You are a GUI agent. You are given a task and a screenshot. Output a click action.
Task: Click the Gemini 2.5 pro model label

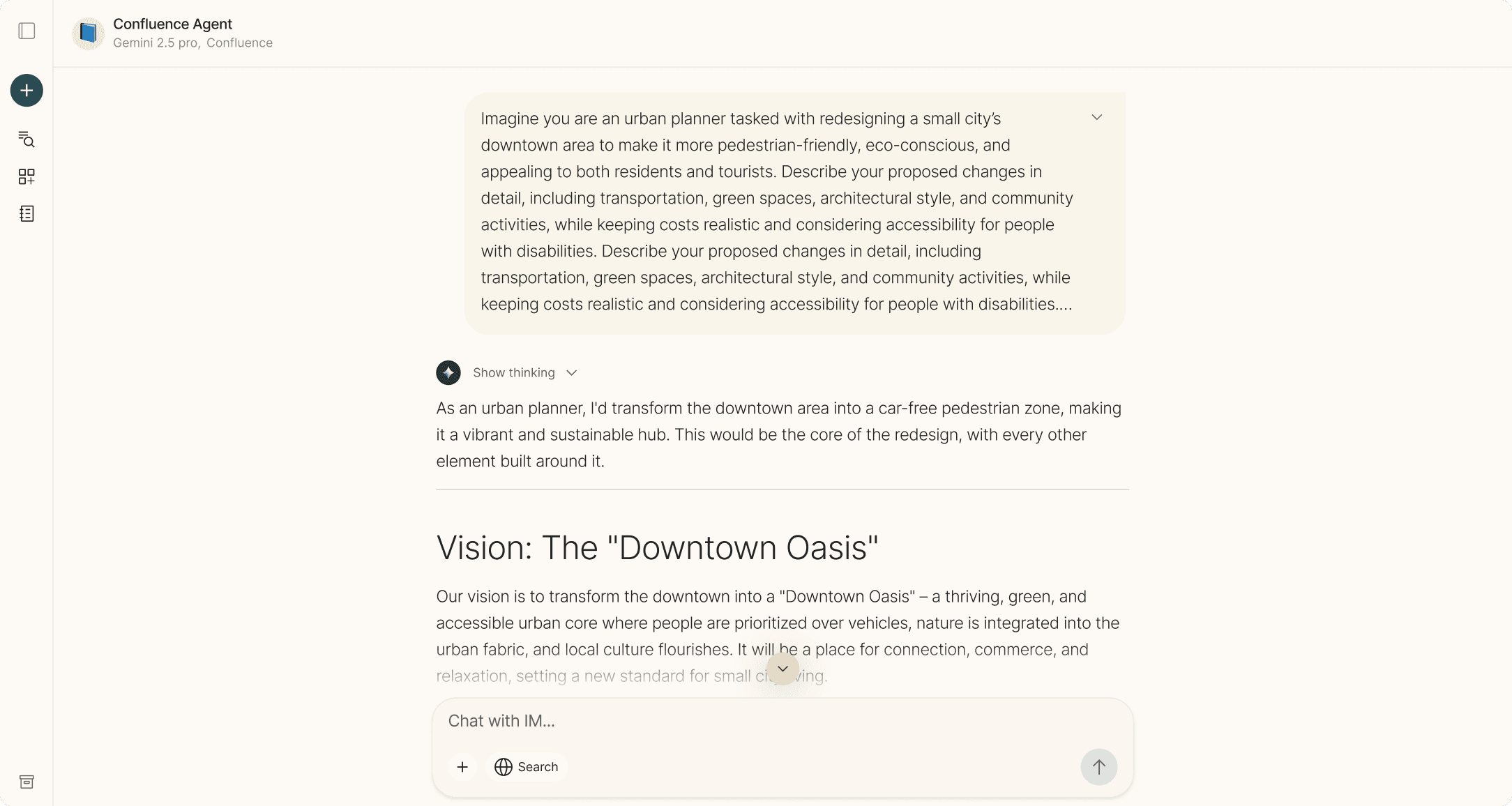[x=156, y=43]
